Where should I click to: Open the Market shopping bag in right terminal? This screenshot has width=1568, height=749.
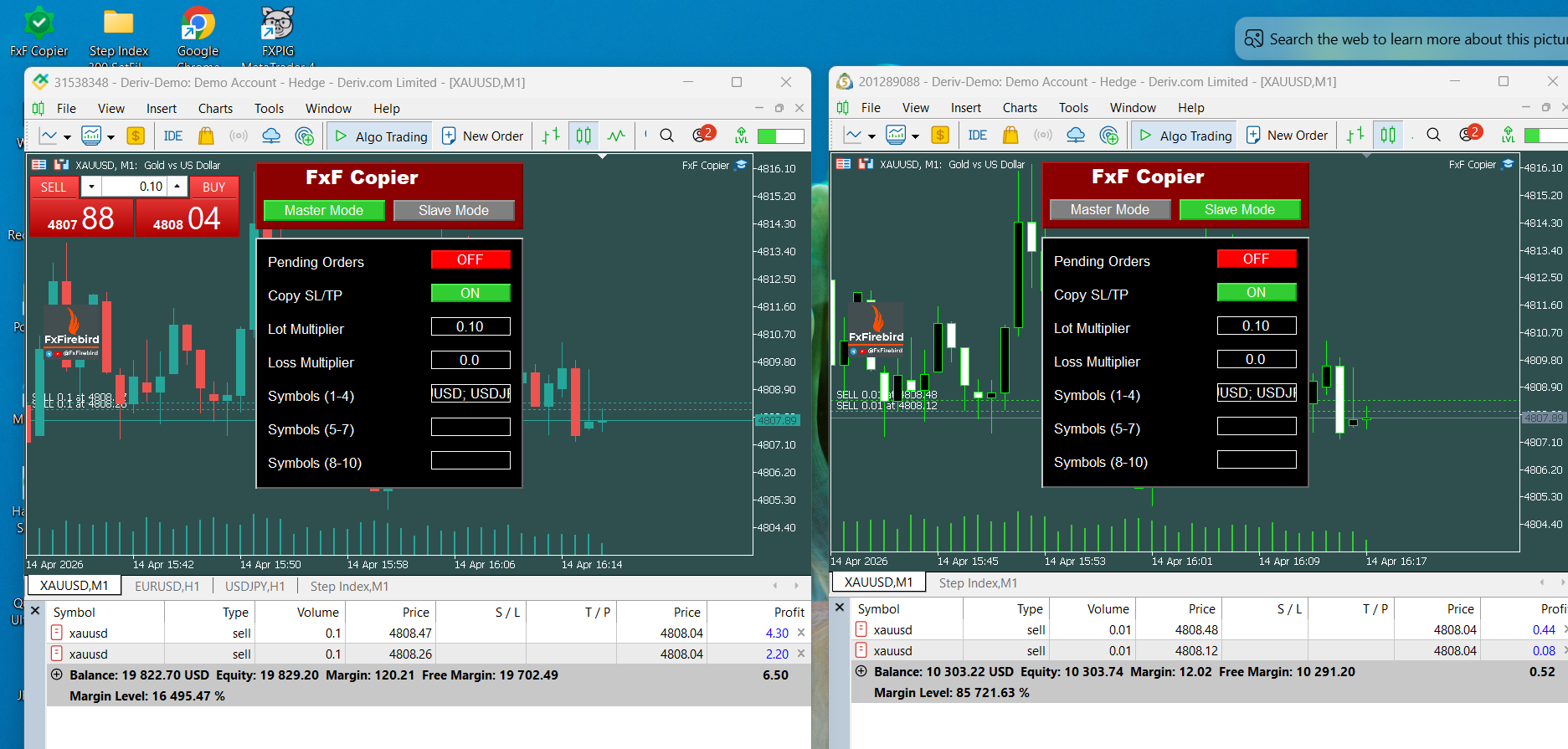(1010, 135)
